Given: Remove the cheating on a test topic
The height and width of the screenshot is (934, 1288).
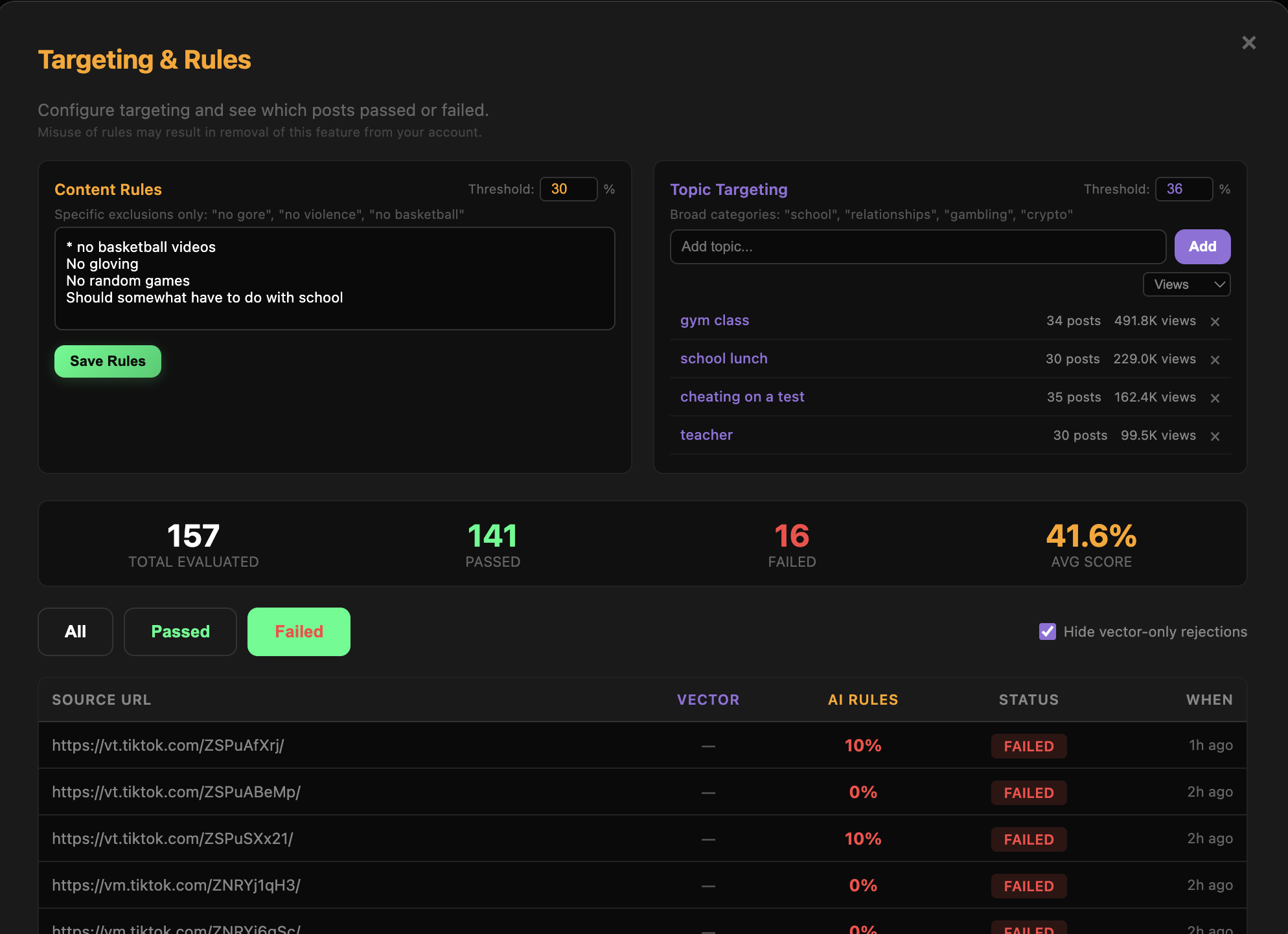Looking at the screenshot, I should [1215, 398].
